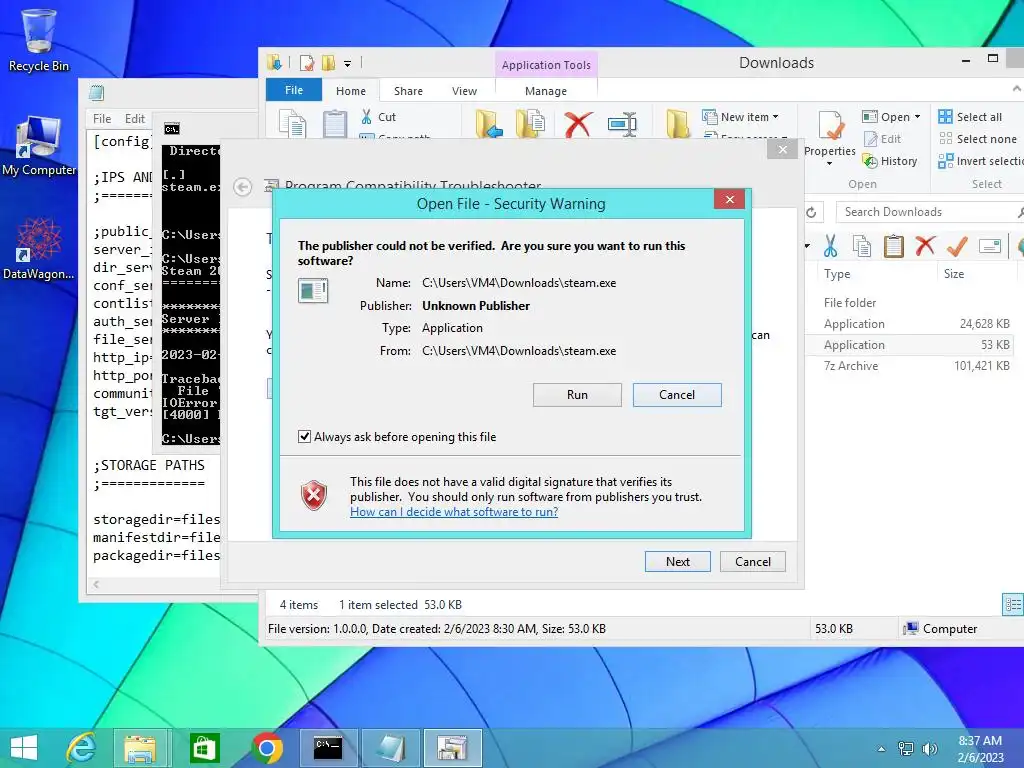Open the Windows Start button
The width and height of the screenshot is (1024, 768).
click(24, 748)
